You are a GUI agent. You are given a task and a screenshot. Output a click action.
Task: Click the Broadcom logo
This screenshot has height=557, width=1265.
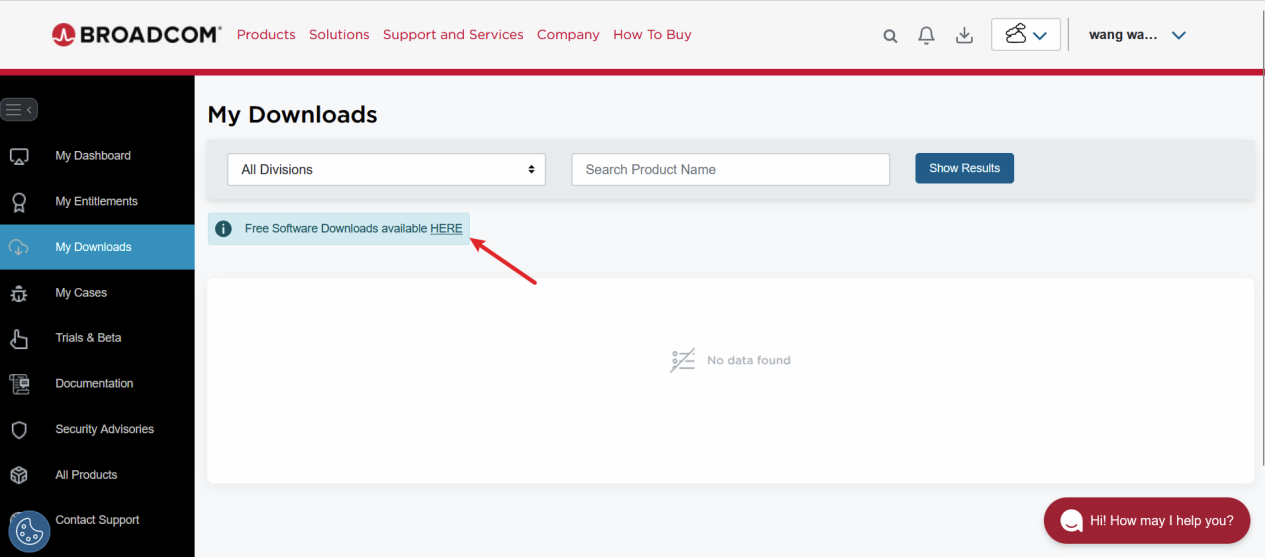pos(137,35)
